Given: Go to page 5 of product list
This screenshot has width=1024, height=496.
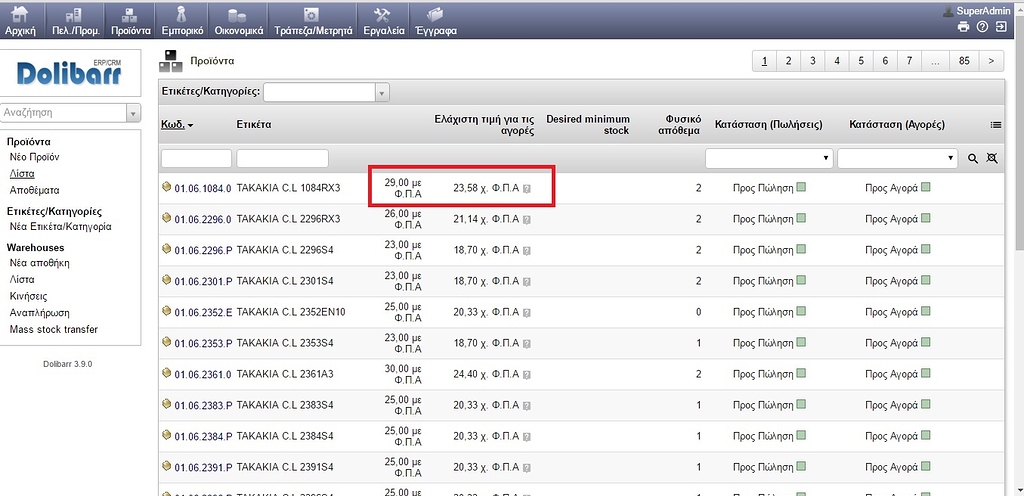Looking at the screenshot, I should click(861, 61).
